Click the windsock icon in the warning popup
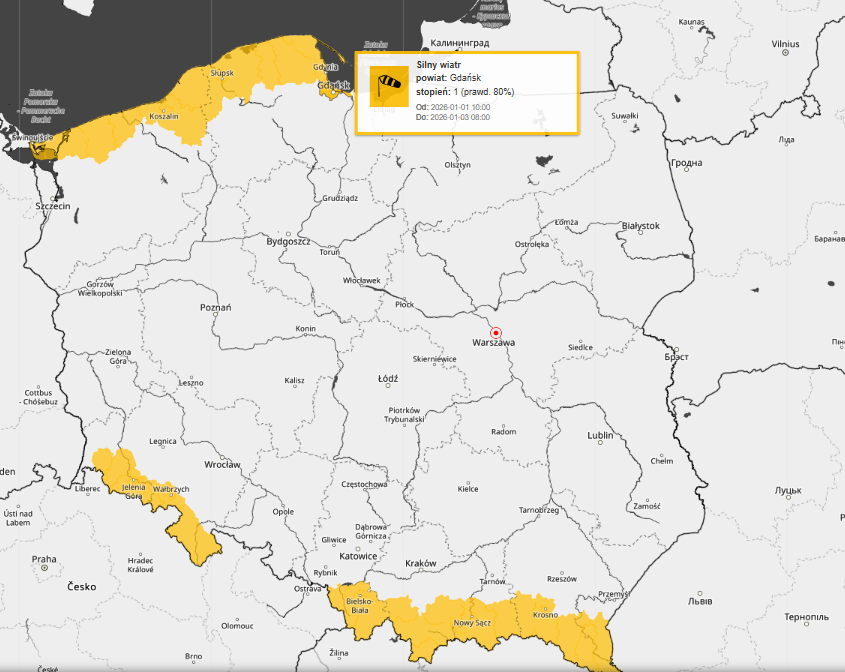This screenshot has width=845, height=672. (389, 86)
